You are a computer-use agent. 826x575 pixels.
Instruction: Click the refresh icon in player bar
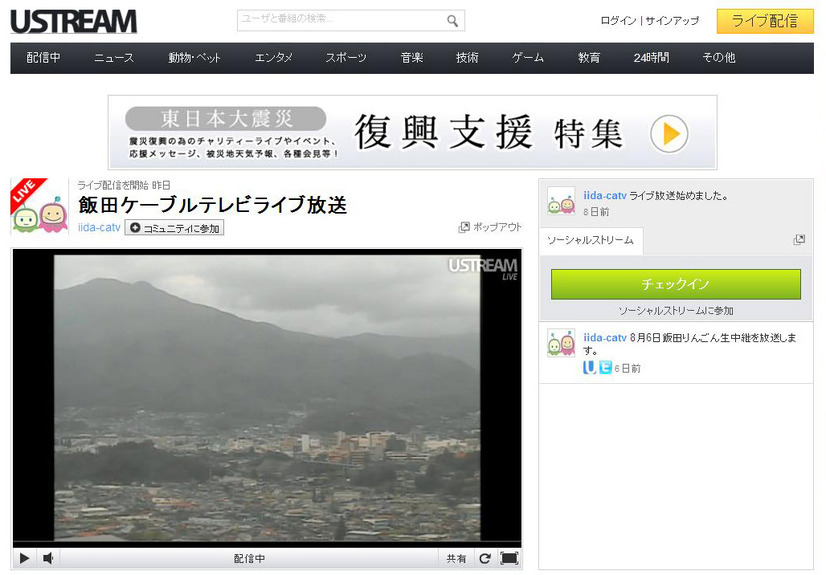[485, 558]
